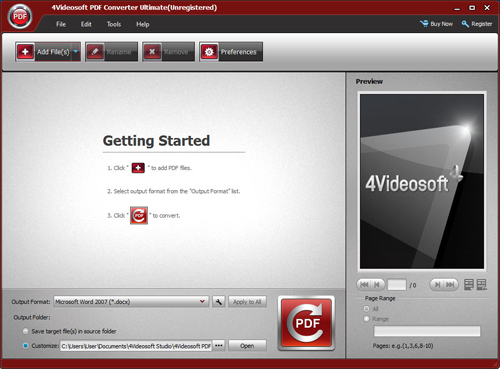The width and height of the screenshot is (500, 369).
Task: Open the Help menu
Action: (143, 24)
